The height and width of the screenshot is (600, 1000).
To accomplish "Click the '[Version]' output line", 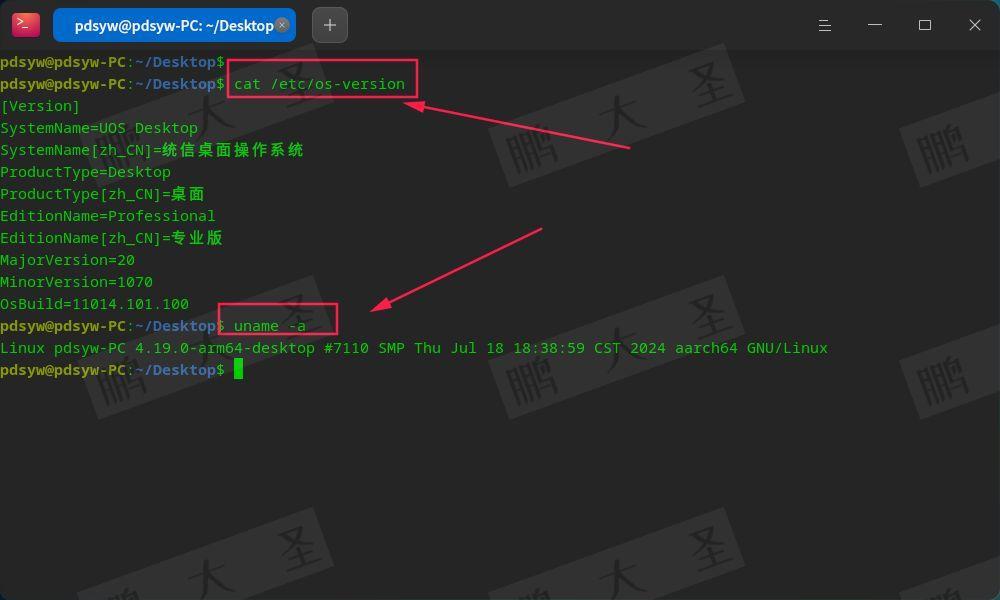I will (x=40, y=106).
